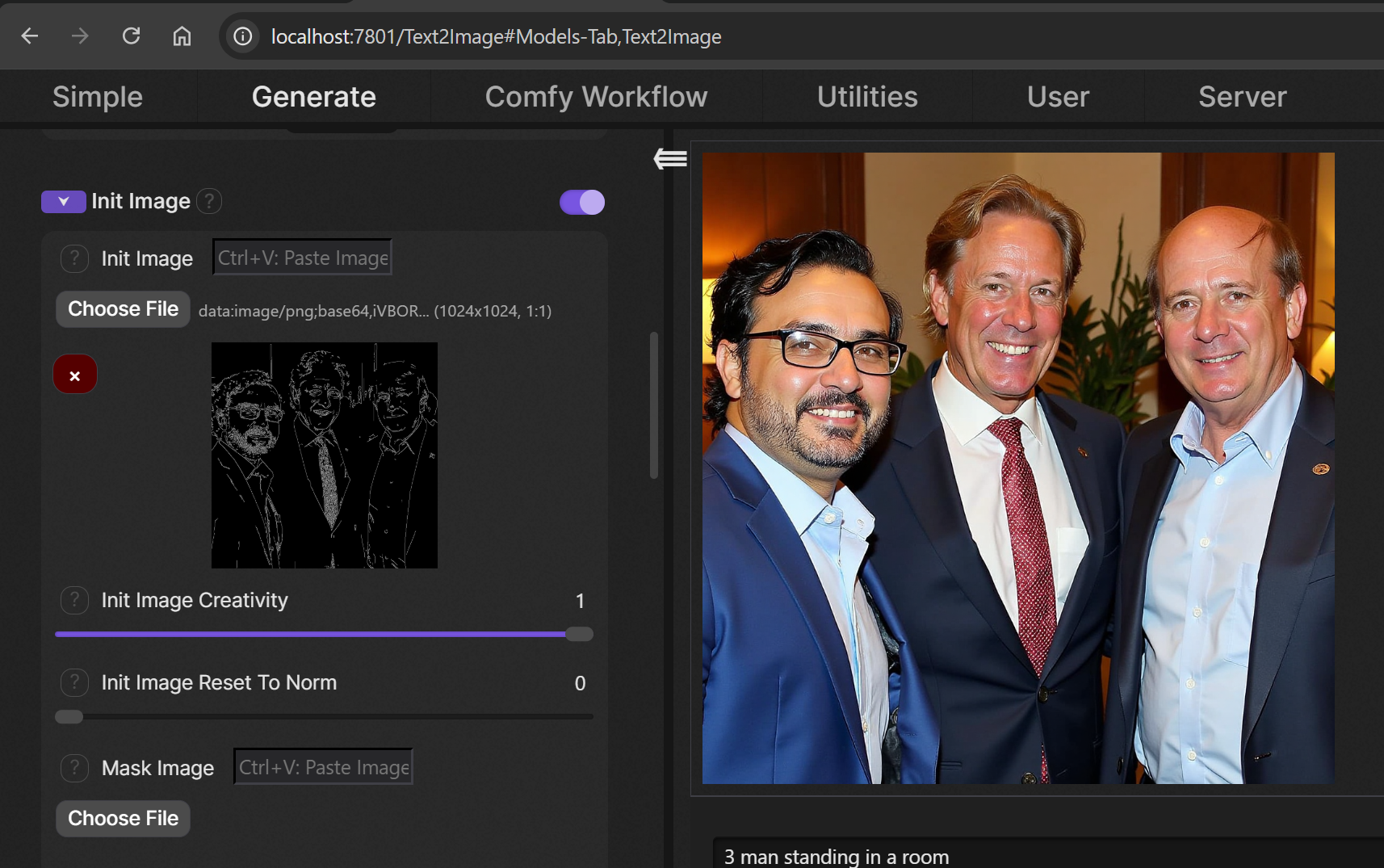View site information icon in address bar
The width and height of the screenshot is (1384, 868).
tap(242, 36)
